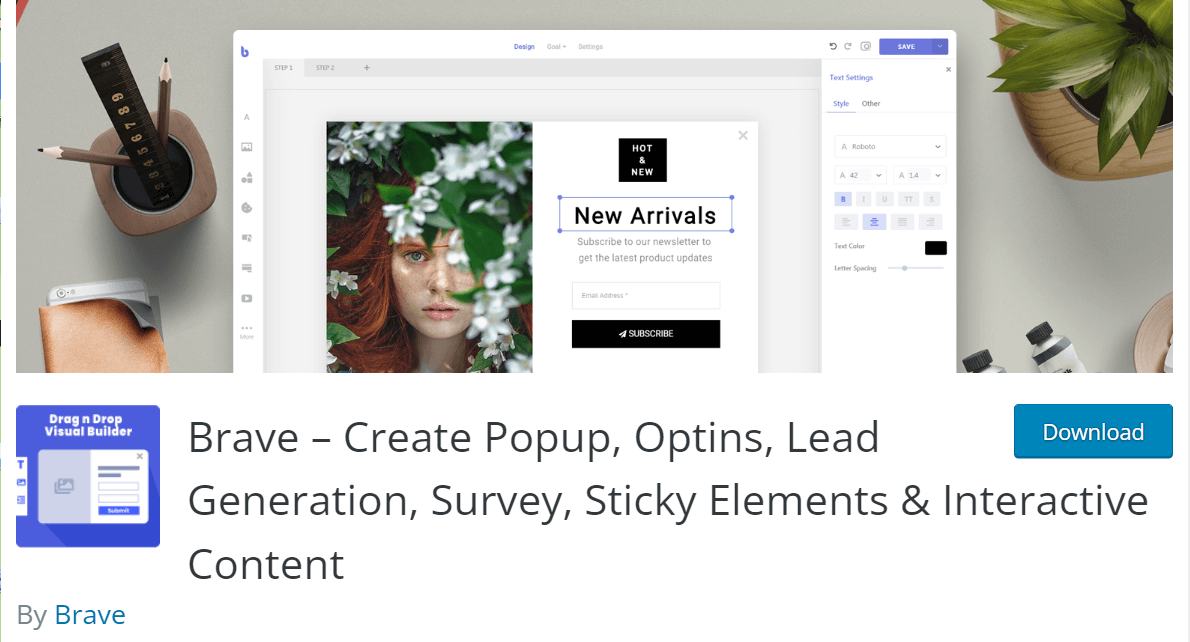Close the popup preview with the X

pyautogui.click(x=743, y=135)
